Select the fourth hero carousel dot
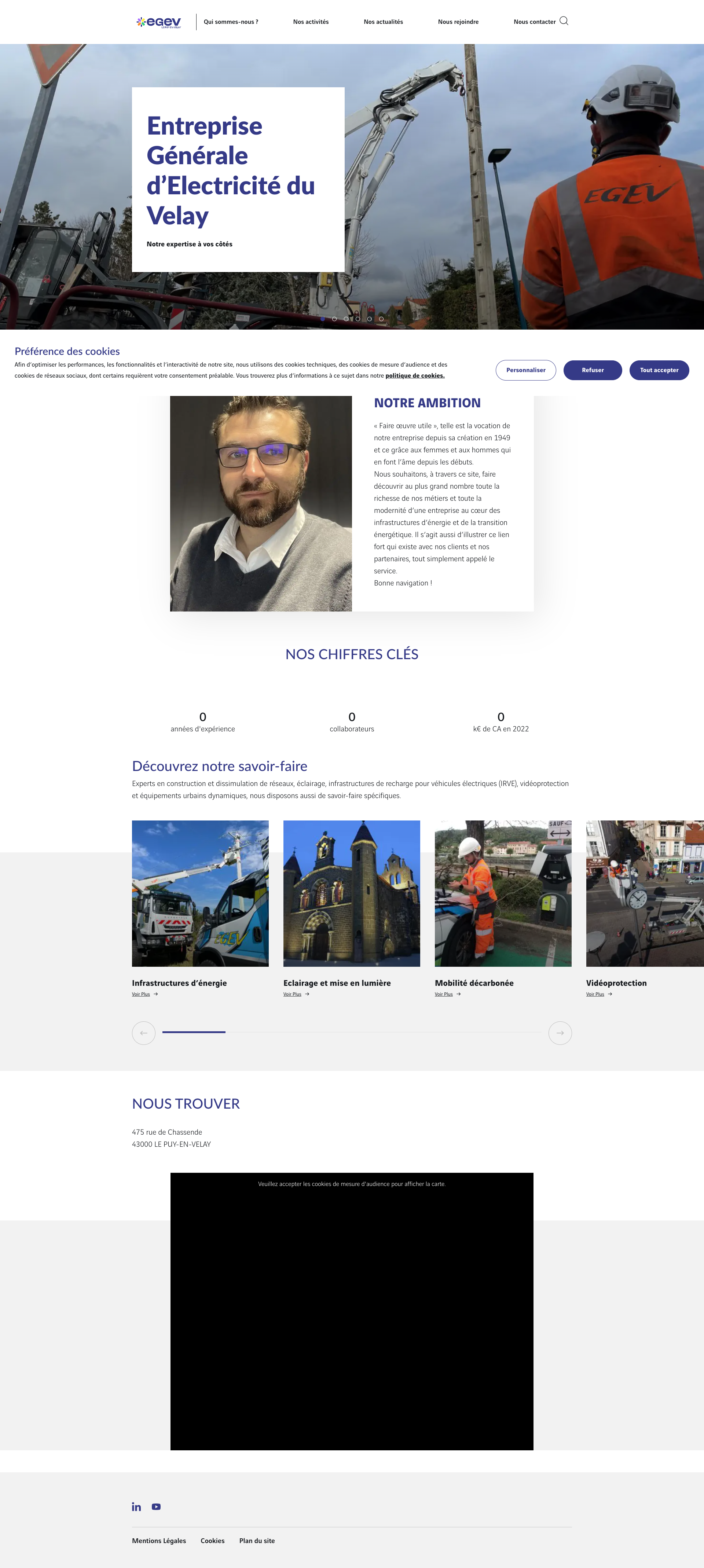The image size is (704, 1568). point(357,319)
